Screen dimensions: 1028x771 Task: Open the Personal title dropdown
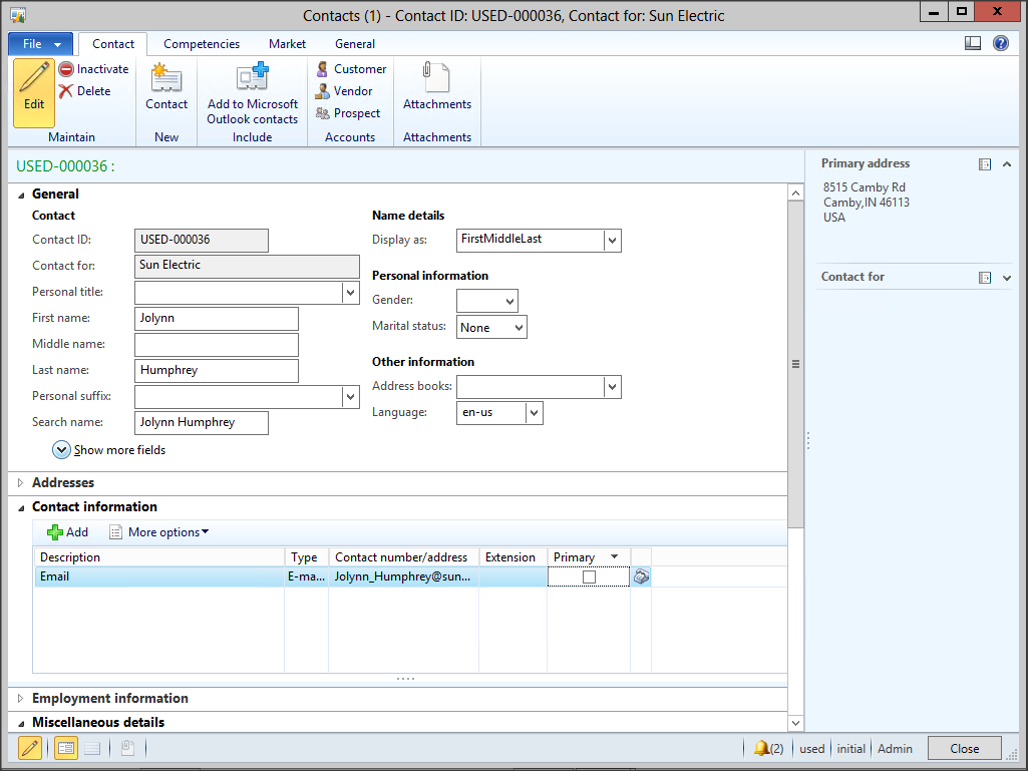[350, 292]
